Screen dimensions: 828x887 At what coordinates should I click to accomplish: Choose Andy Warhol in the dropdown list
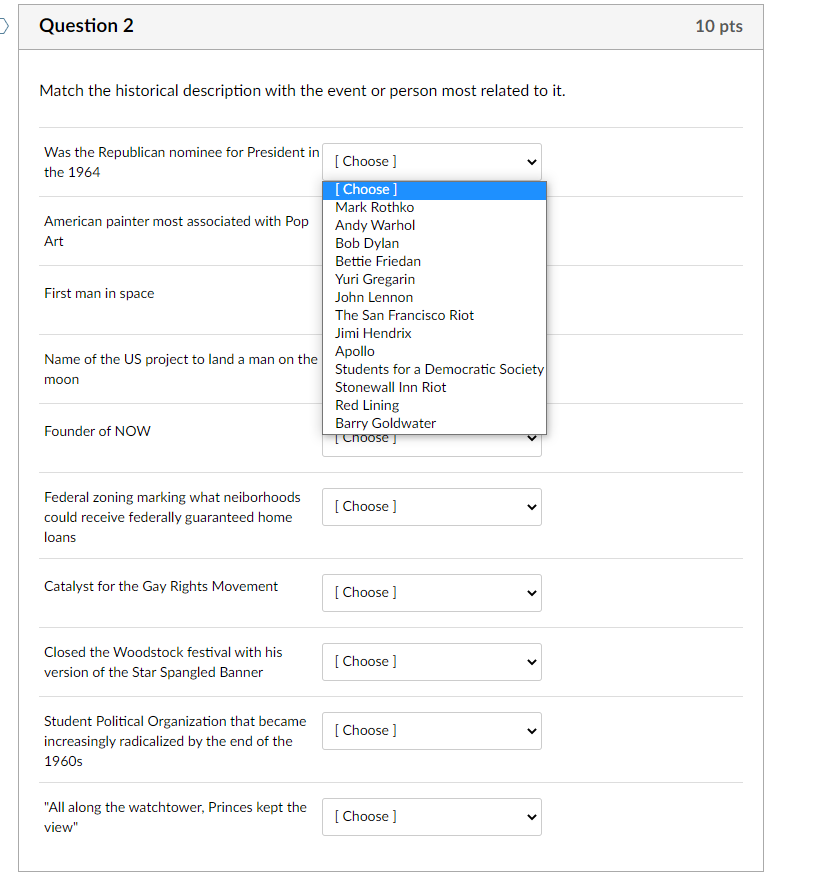[x=434, y=225]
